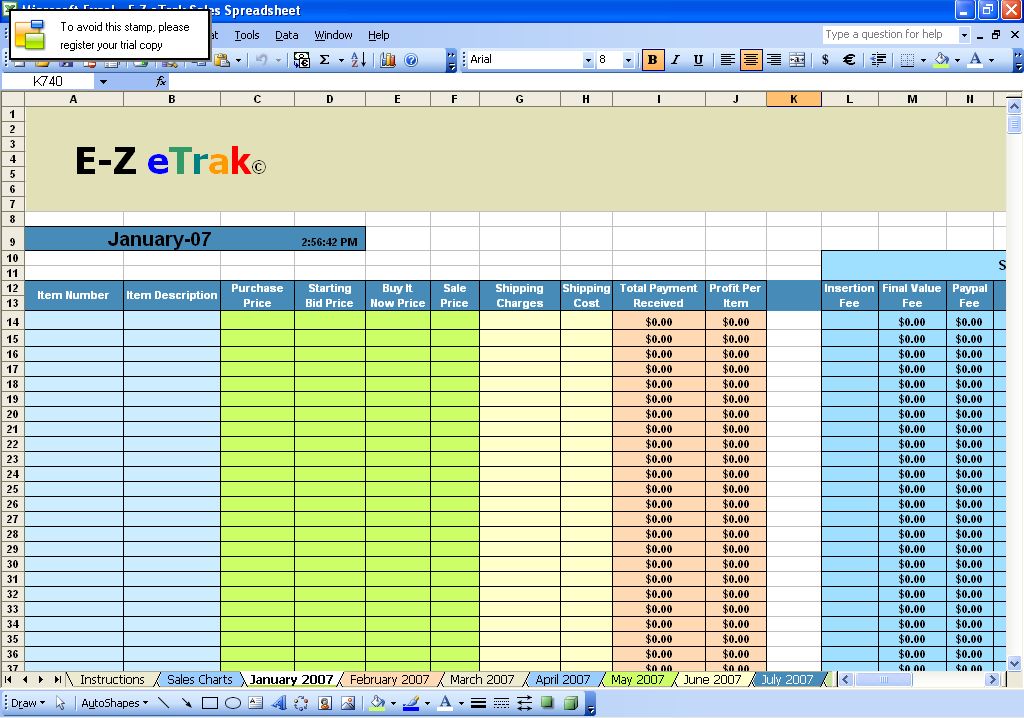
Task: Open the Fill Color dropdown arrow in Formatting toolbar
Action: pos(957,60)
